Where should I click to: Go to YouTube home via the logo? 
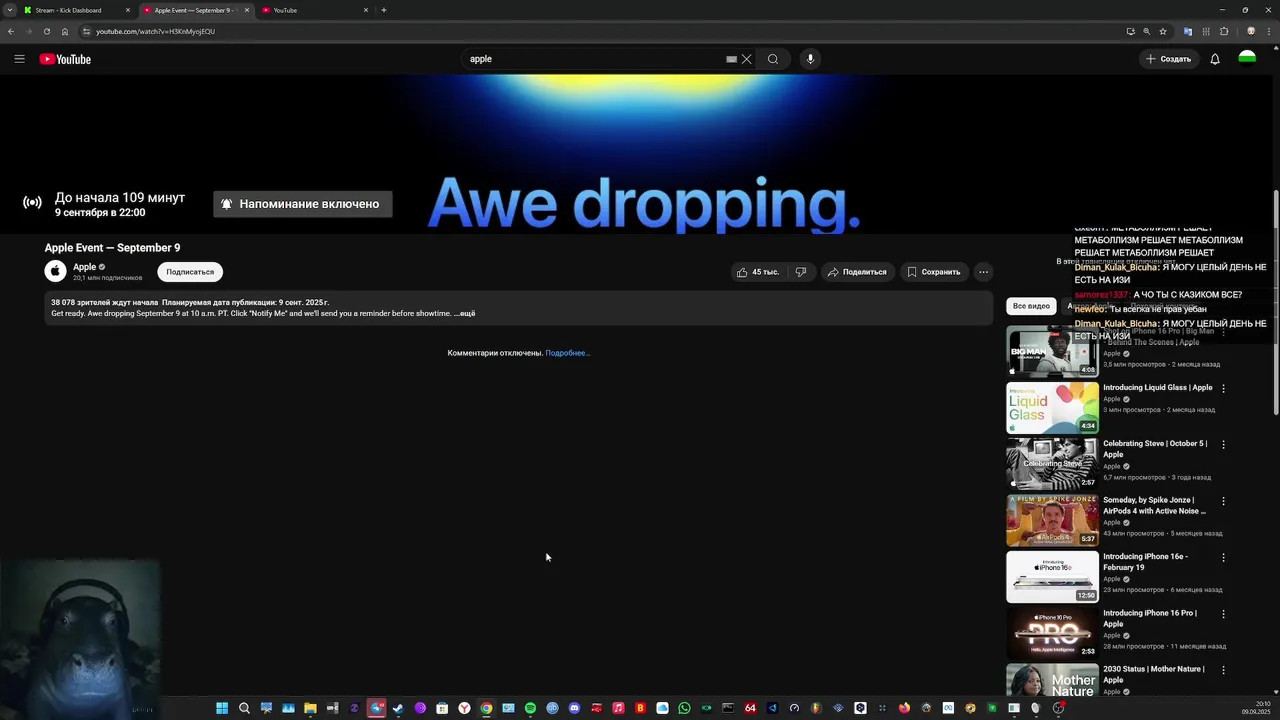[x=65, y=59]
